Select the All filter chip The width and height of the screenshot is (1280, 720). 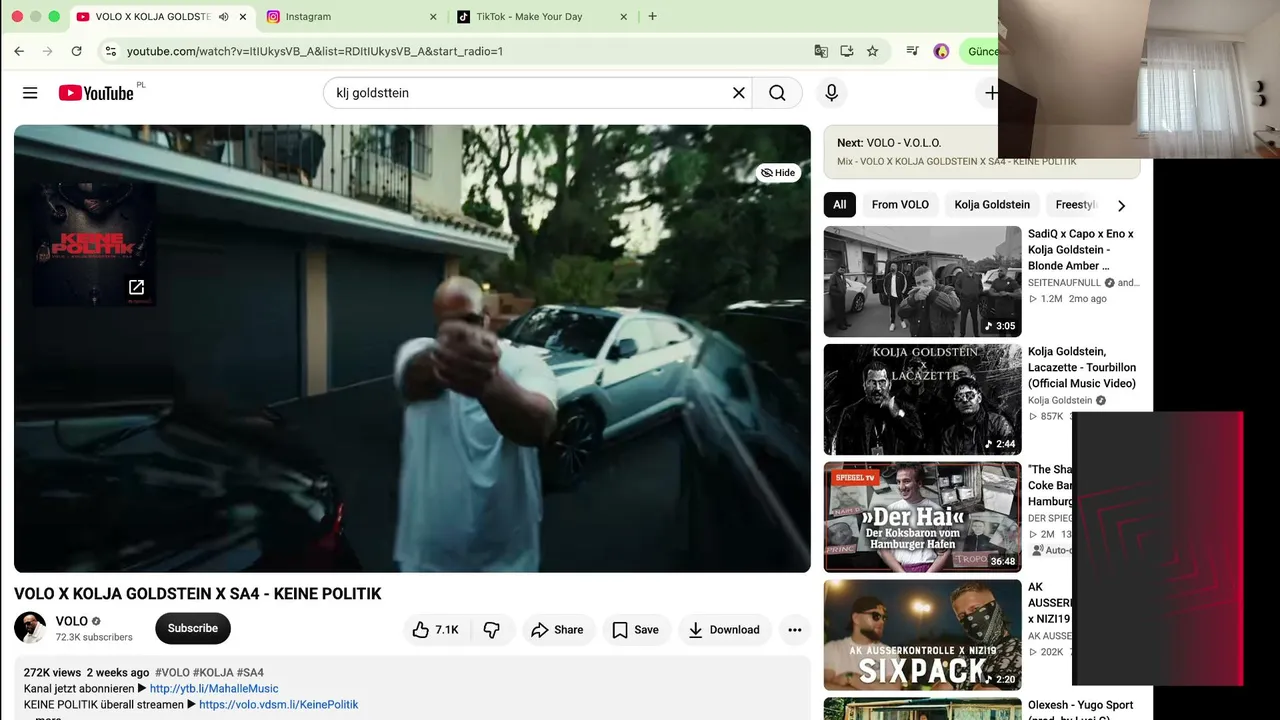click(840, 205)
